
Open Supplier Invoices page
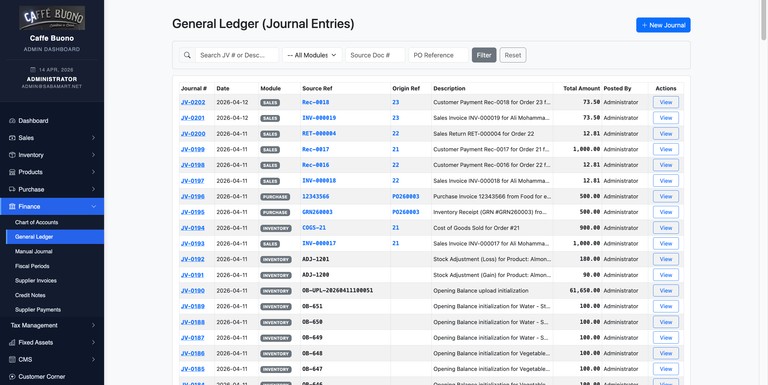coord(36,281)
